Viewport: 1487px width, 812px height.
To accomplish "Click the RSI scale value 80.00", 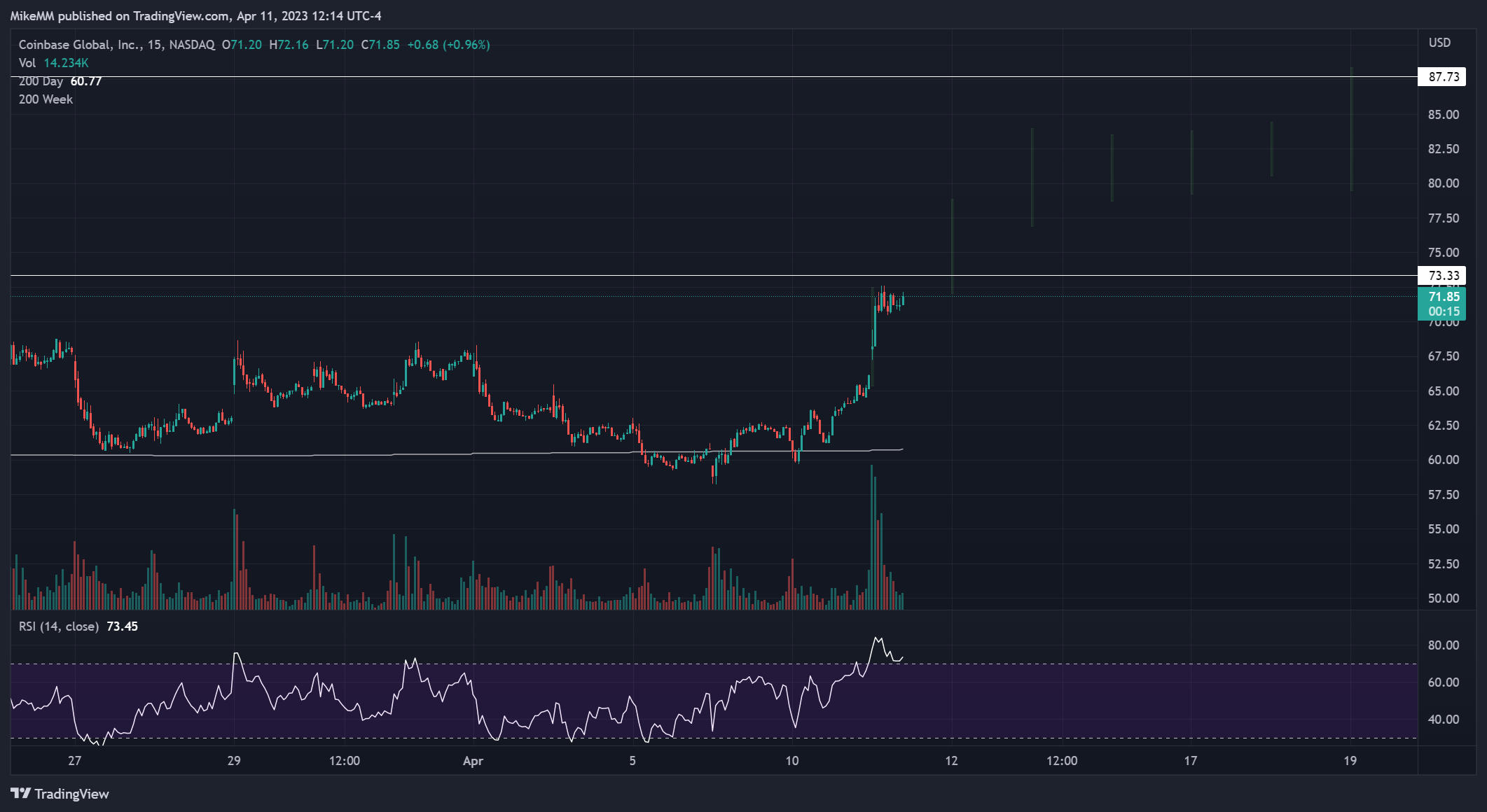I will pos(1444,645).
